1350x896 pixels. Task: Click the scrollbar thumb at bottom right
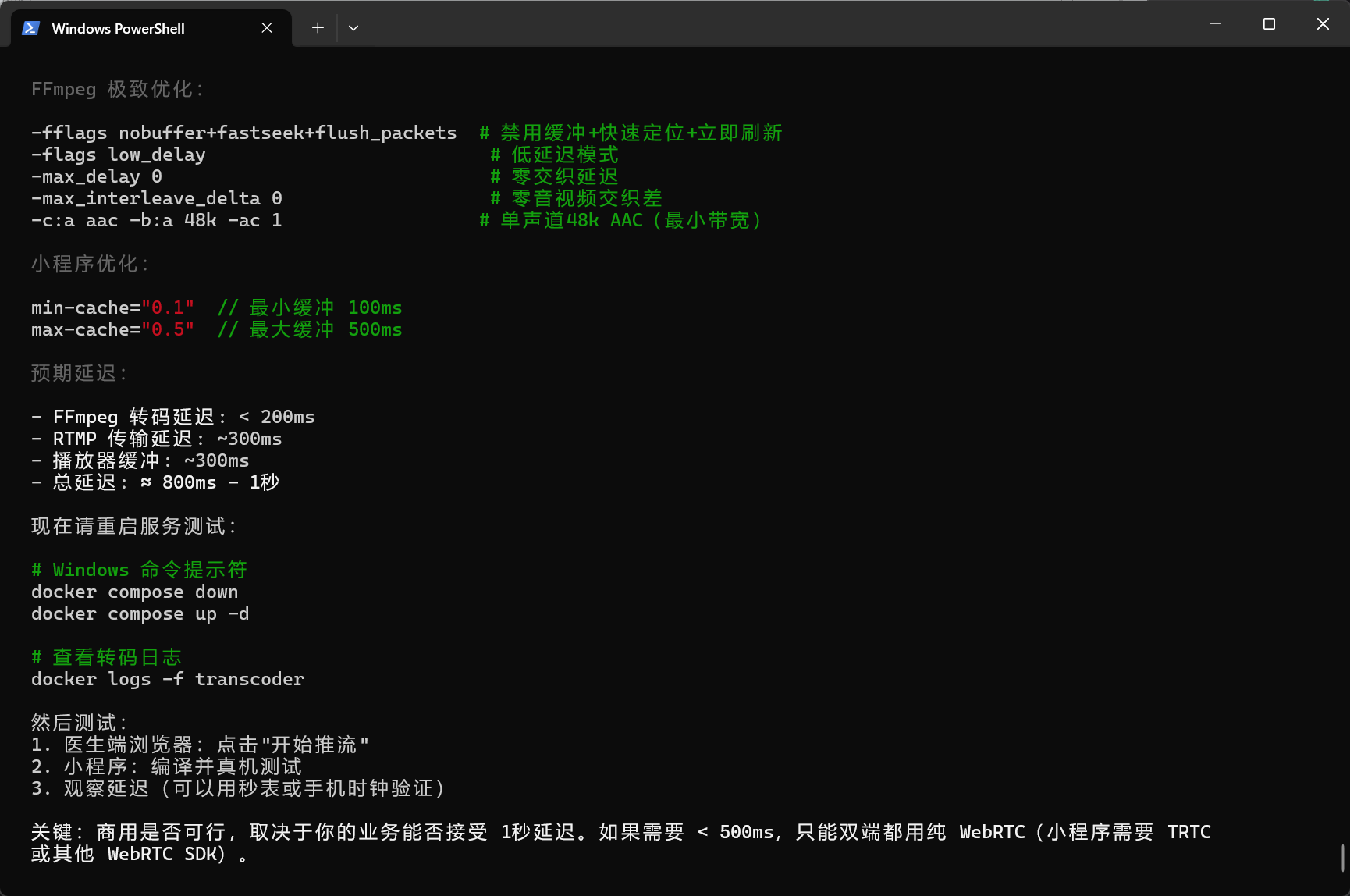[x=1343, y=858]
